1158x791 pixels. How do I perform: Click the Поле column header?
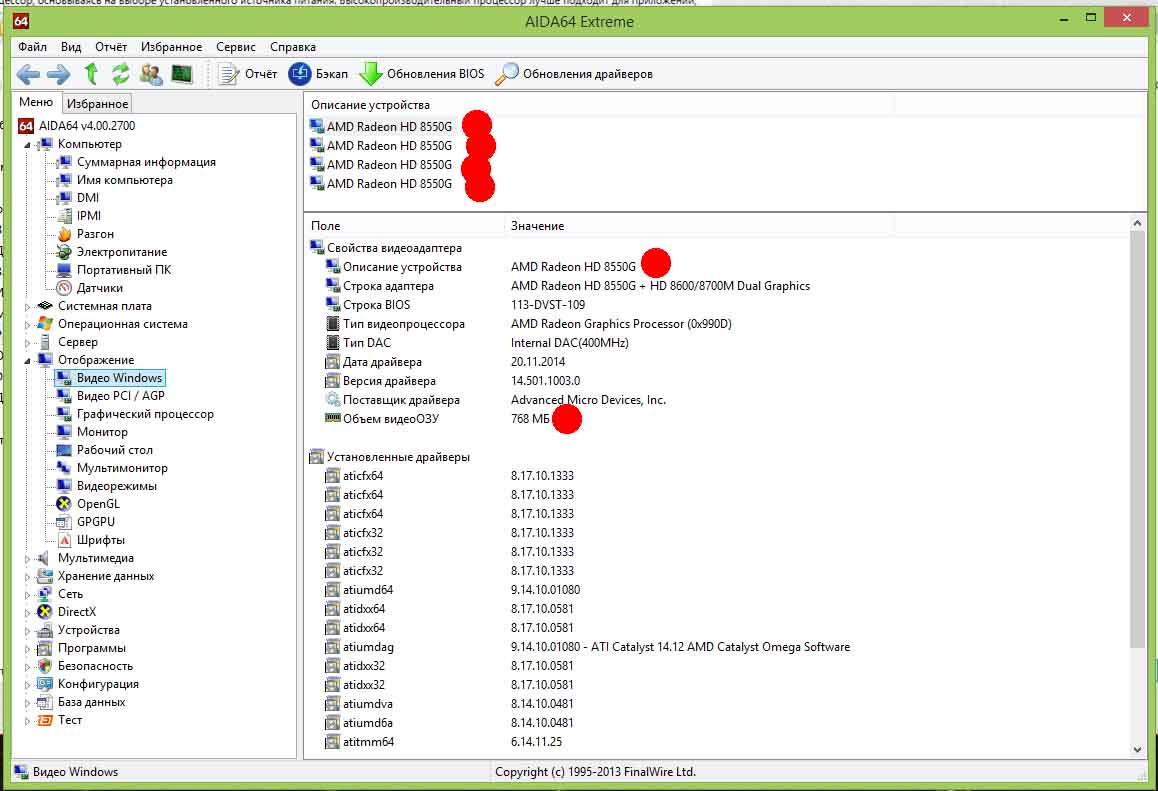404,225
